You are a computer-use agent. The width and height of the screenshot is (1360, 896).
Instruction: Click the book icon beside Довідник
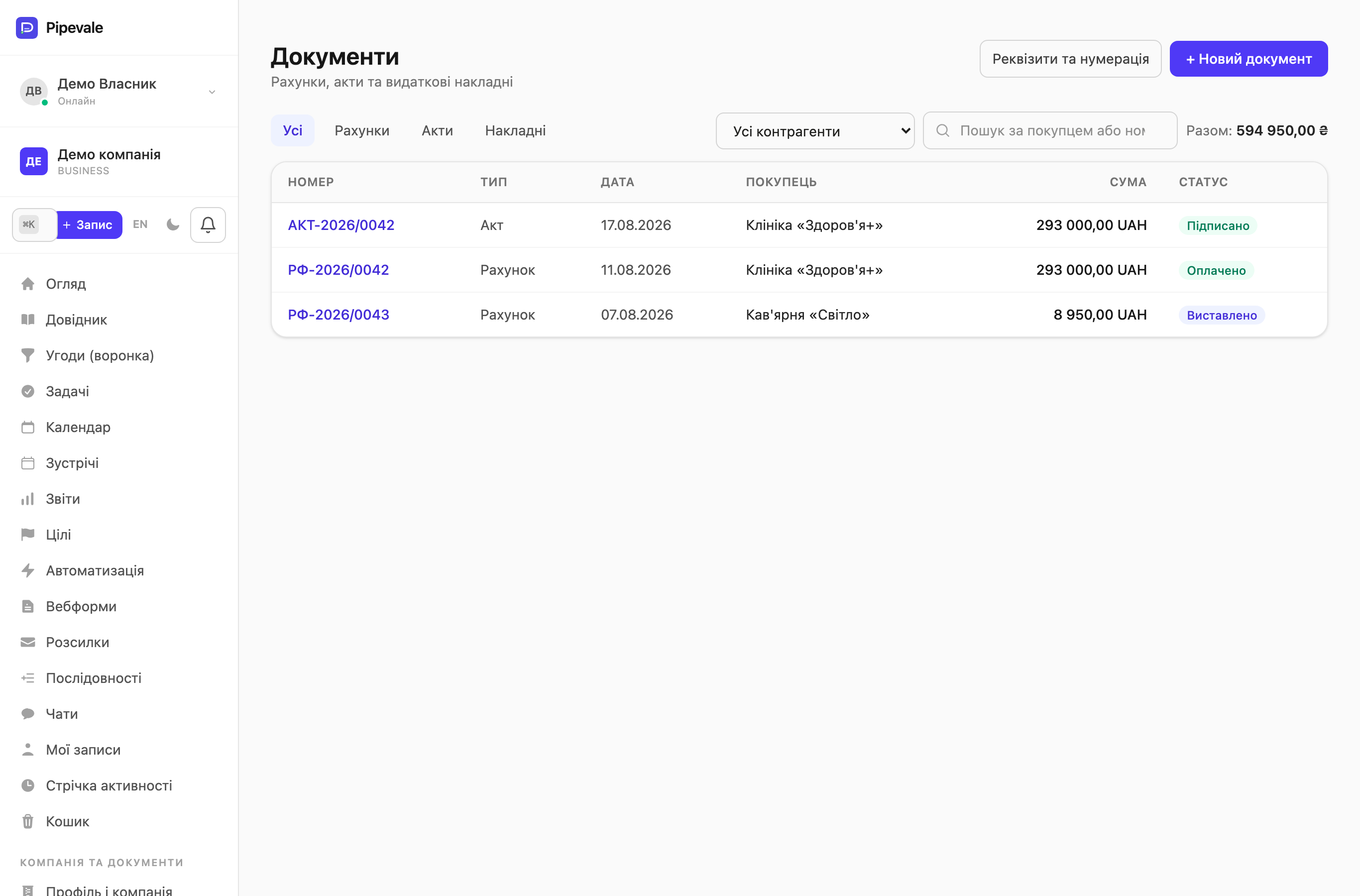point(27,320)
